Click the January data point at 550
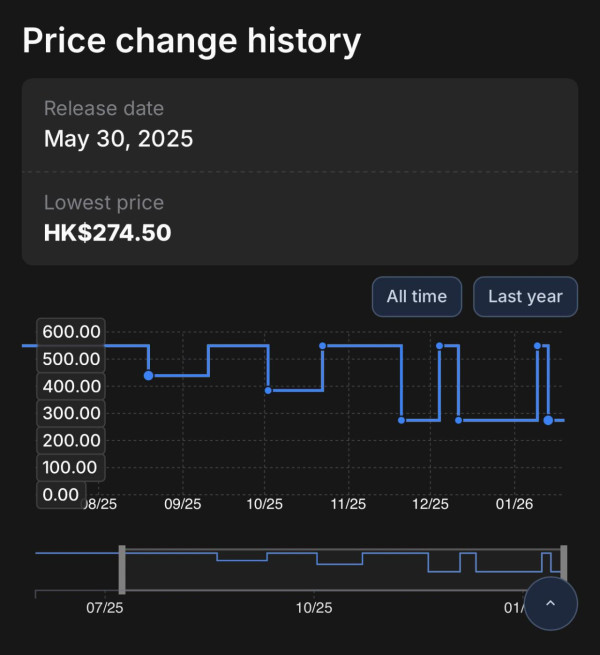Viewport: 600px width, 655px height. 538,346
